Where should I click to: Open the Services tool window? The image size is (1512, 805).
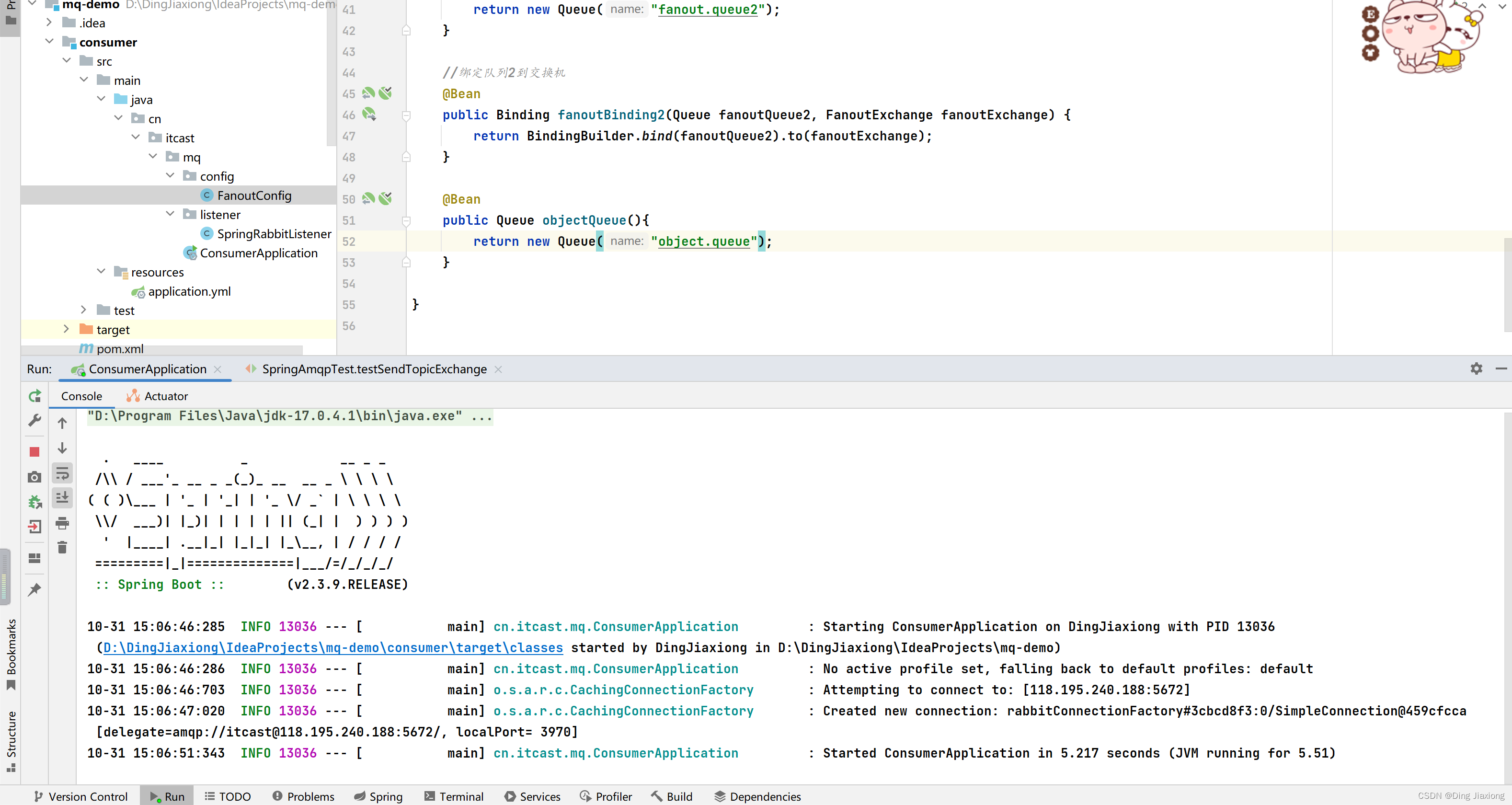(x=532, y=796)
